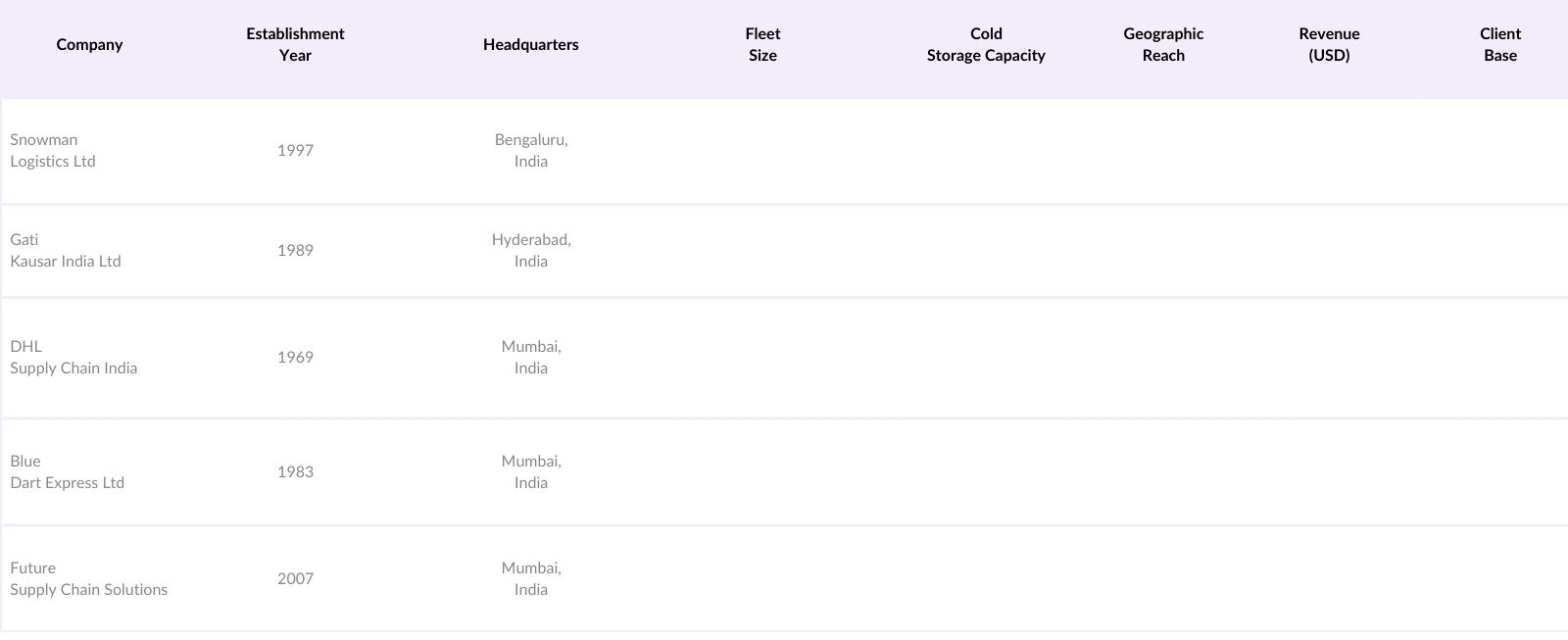This screenshot has height=640, width=1568.
Task: Select the 1989 establishment year cell
Action: [x=295, y=251]
